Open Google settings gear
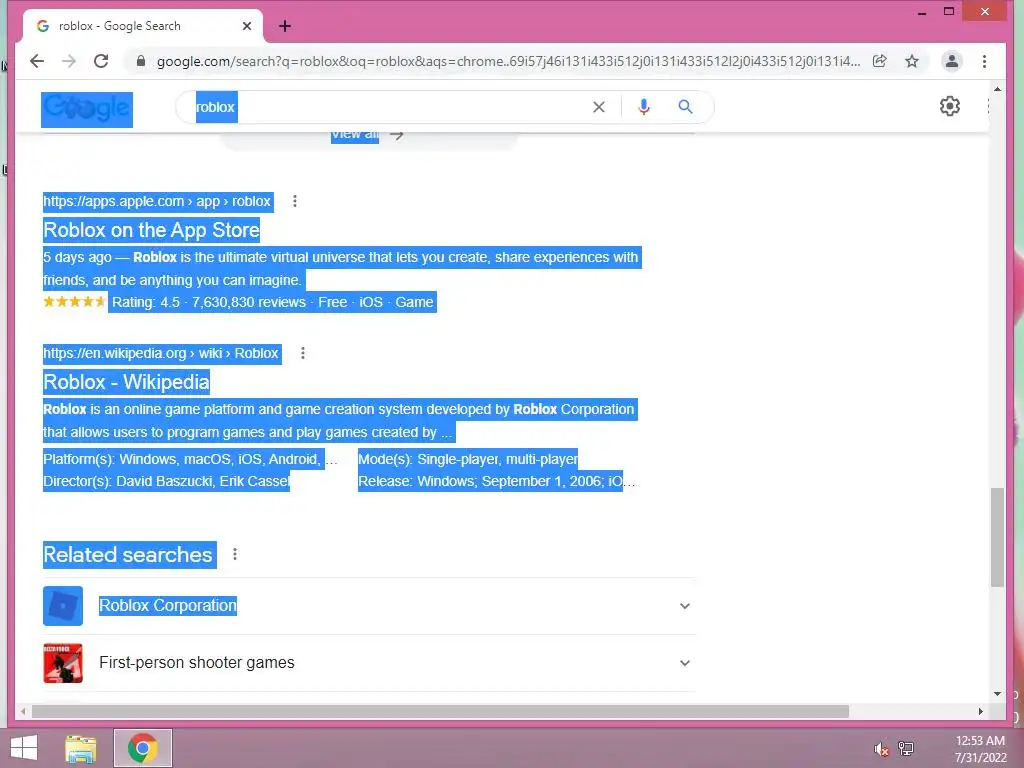The height and width of the screenshot is (768, 1024). pyautogui.click(x=950, y=106)
